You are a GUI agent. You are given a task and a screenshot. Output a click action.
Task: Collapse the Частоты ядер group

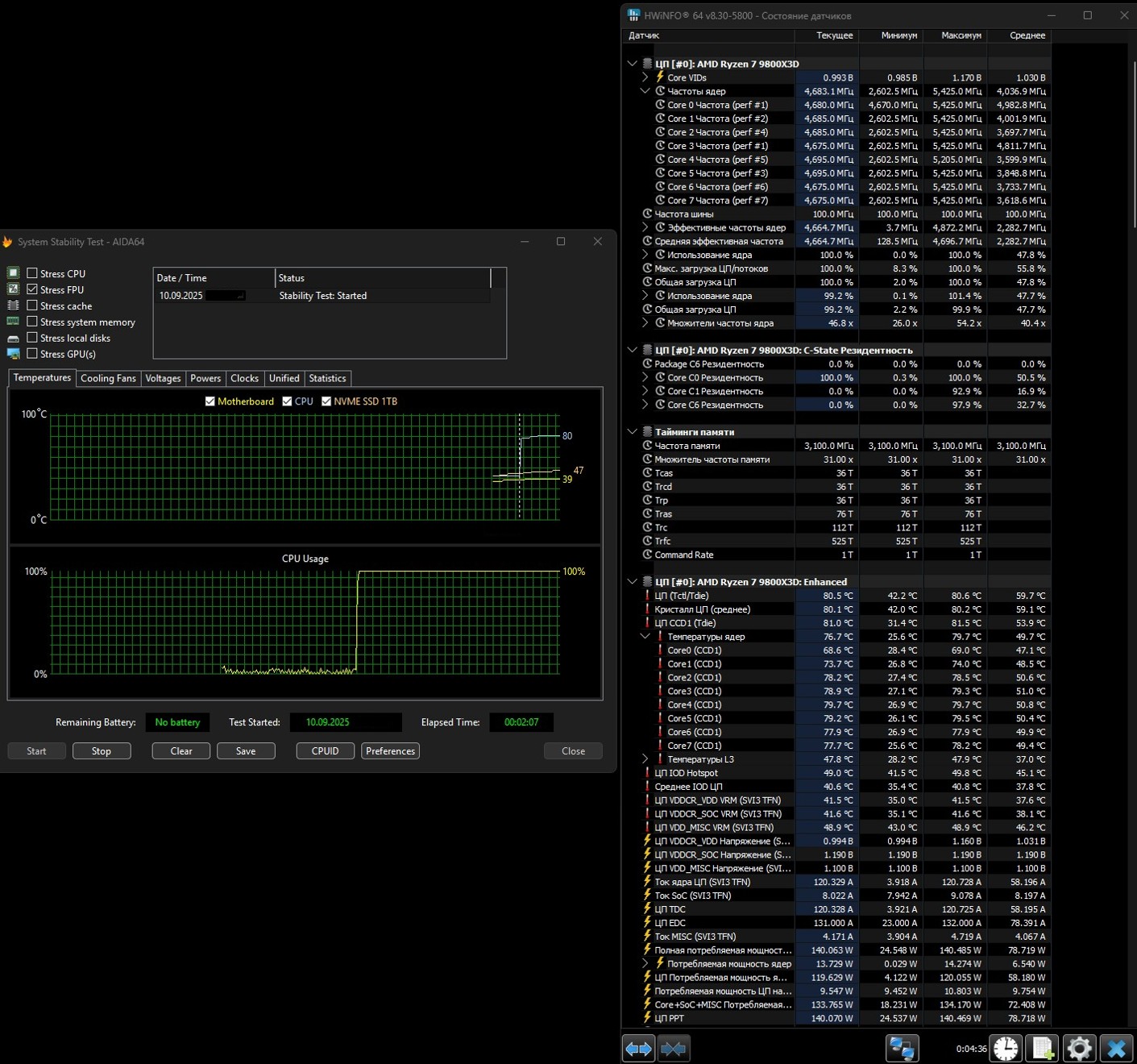point(645,91)
